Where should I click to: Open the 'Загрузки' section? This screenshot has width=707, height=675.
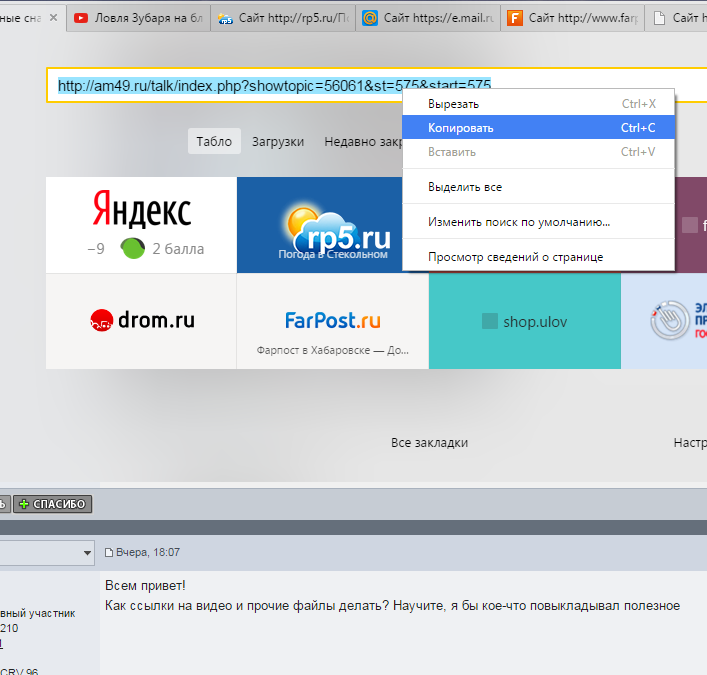[278, 142]
